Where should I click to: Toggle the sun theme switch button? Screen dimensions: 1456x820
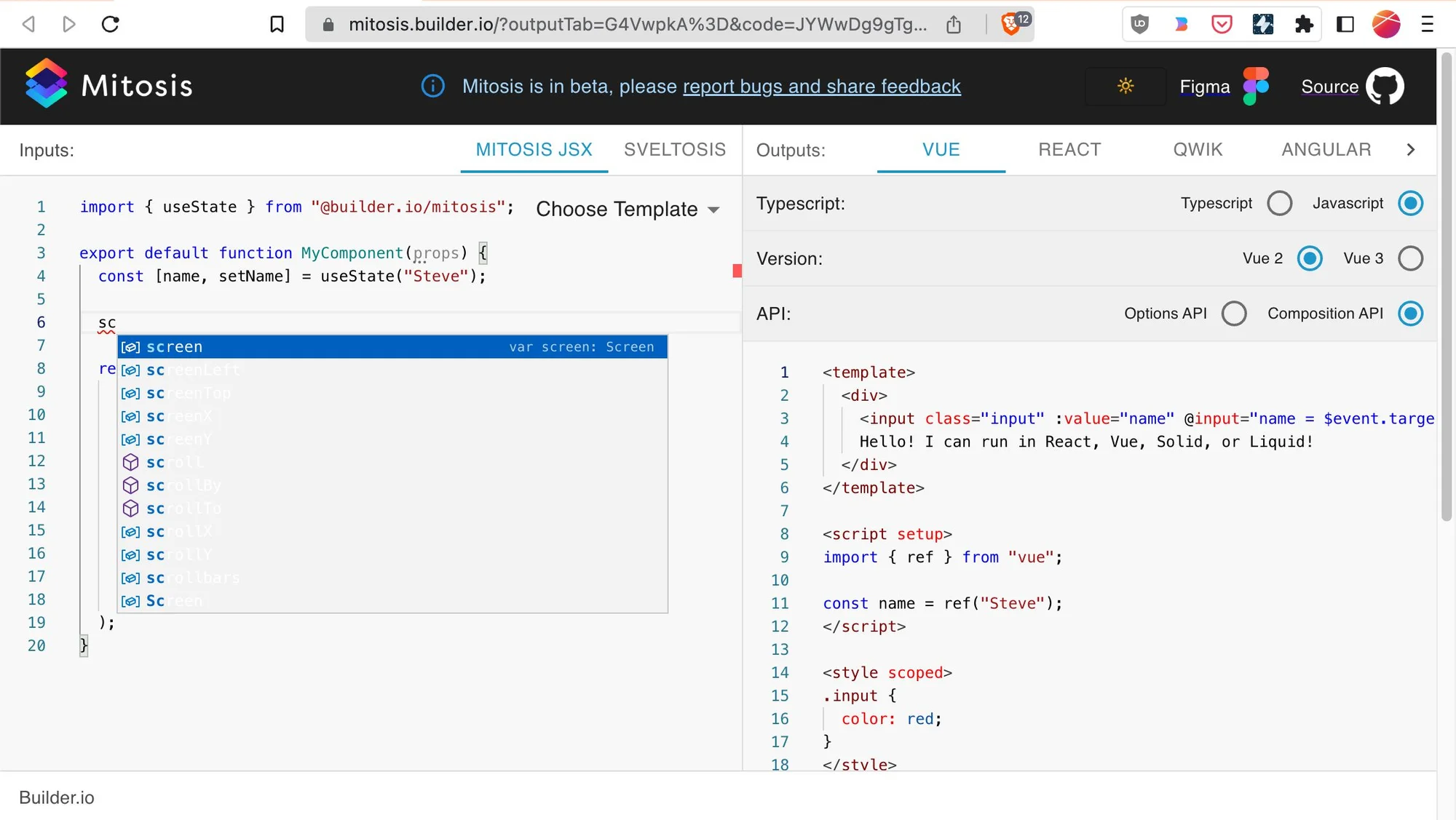1125,86
